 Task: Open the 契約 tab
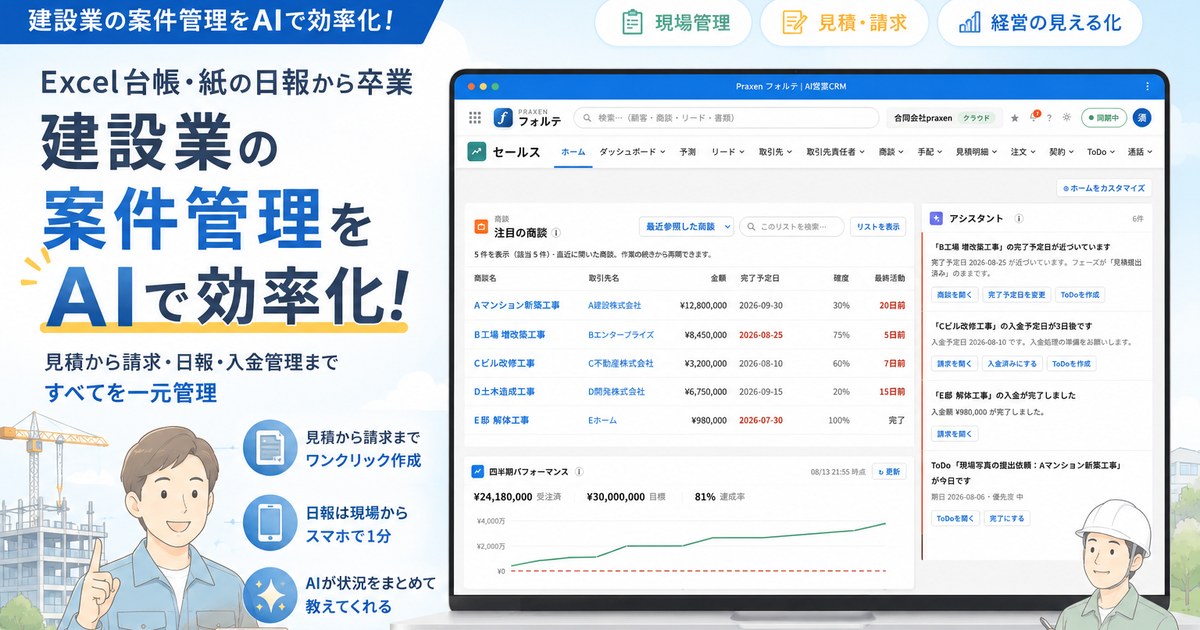click(x=1062, y=152)
